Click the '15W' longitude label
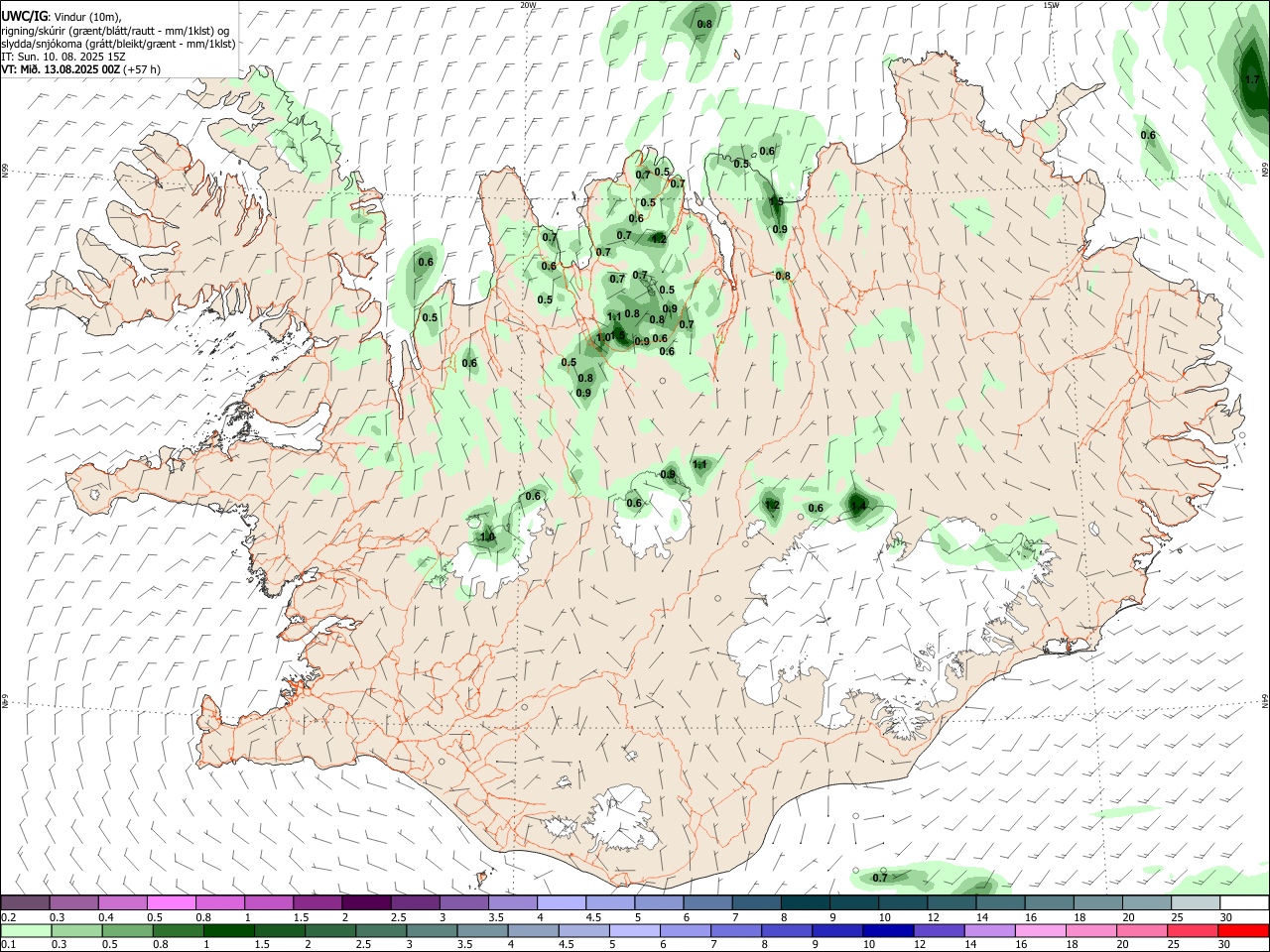 1051,5
